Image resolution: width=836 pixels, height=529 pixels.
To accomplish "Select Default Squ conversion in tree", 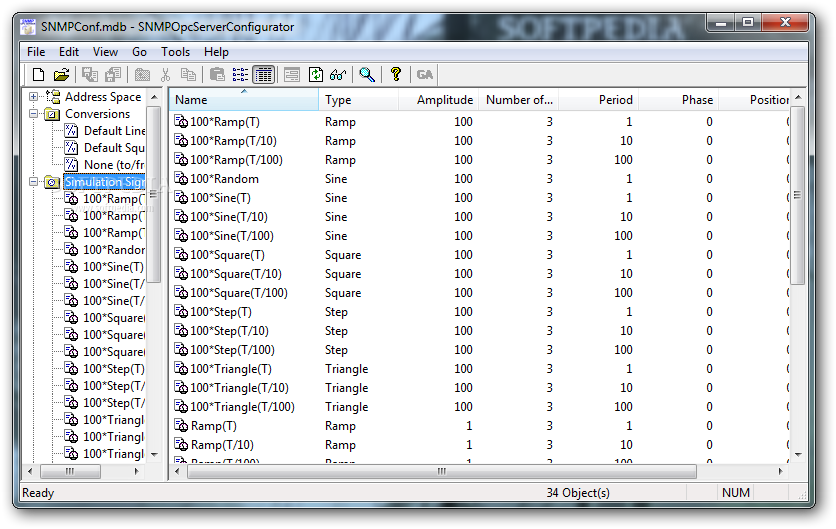I will [114, 148].
